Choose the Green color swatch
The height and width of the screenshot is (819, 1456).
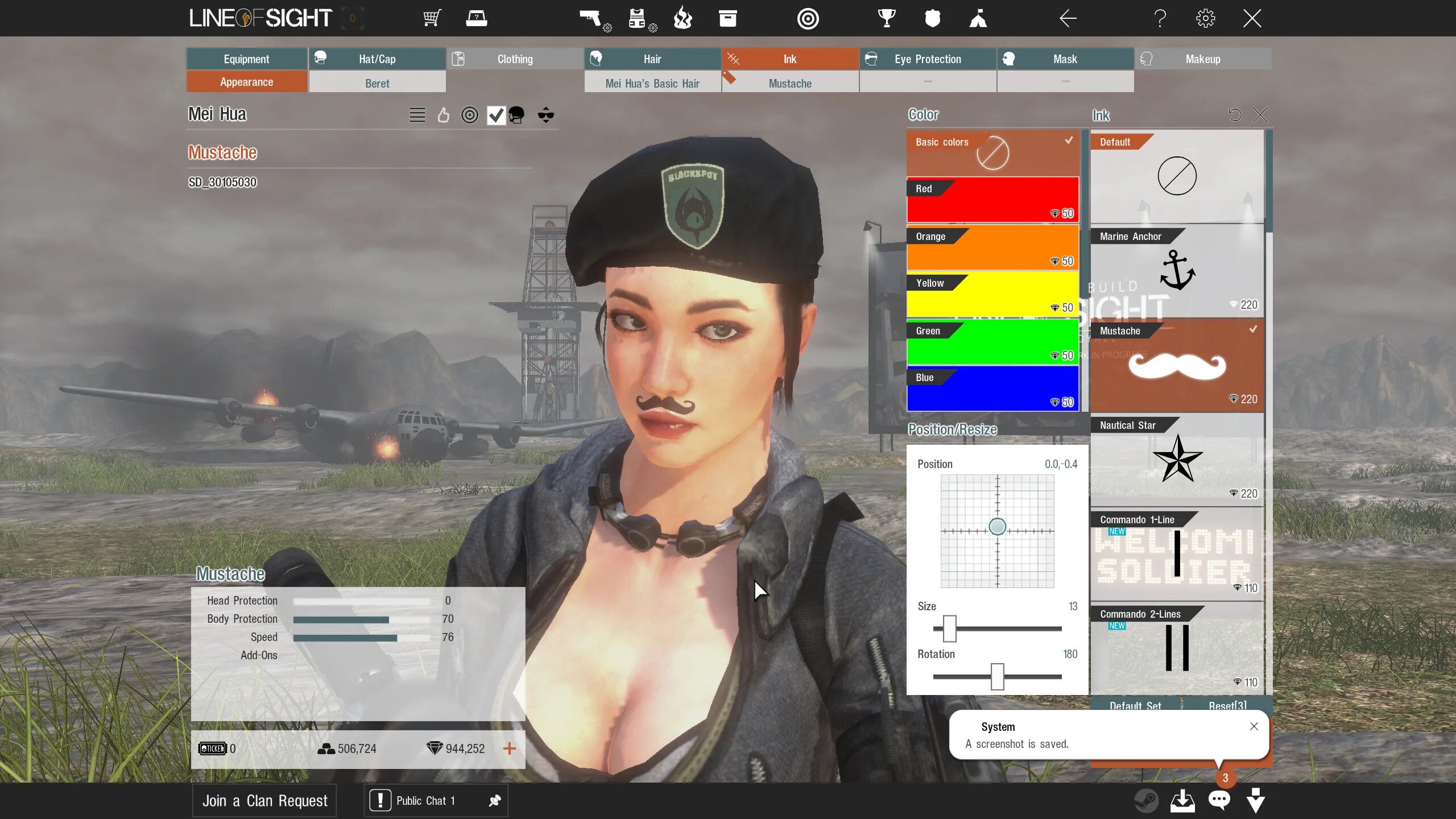[992, 342]
